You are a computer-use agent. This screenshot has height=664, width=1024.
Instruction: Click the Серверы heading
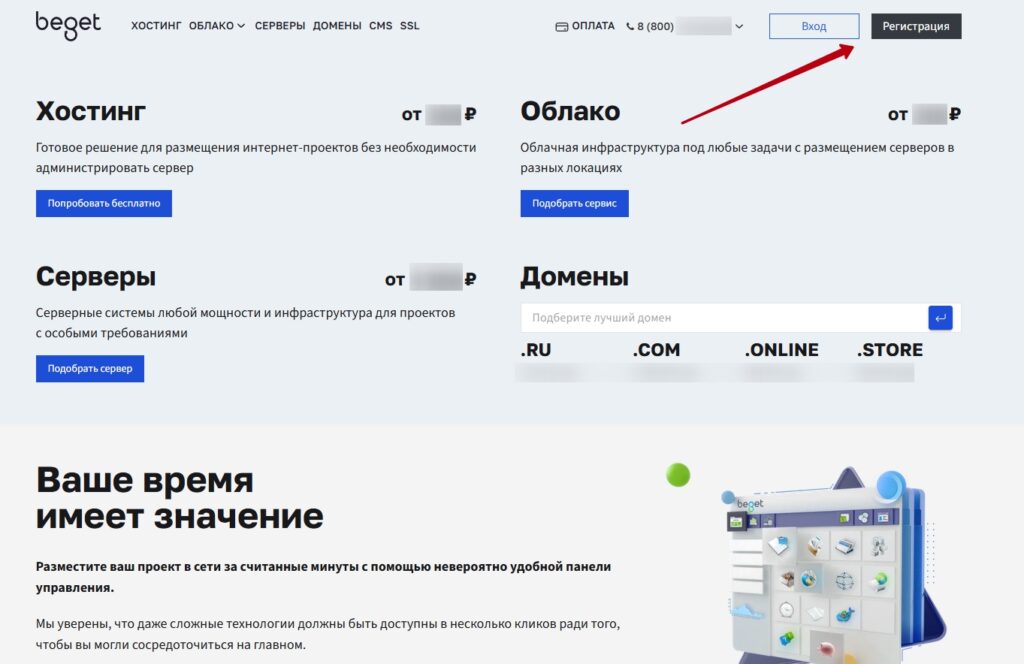(x=96, y=277)
